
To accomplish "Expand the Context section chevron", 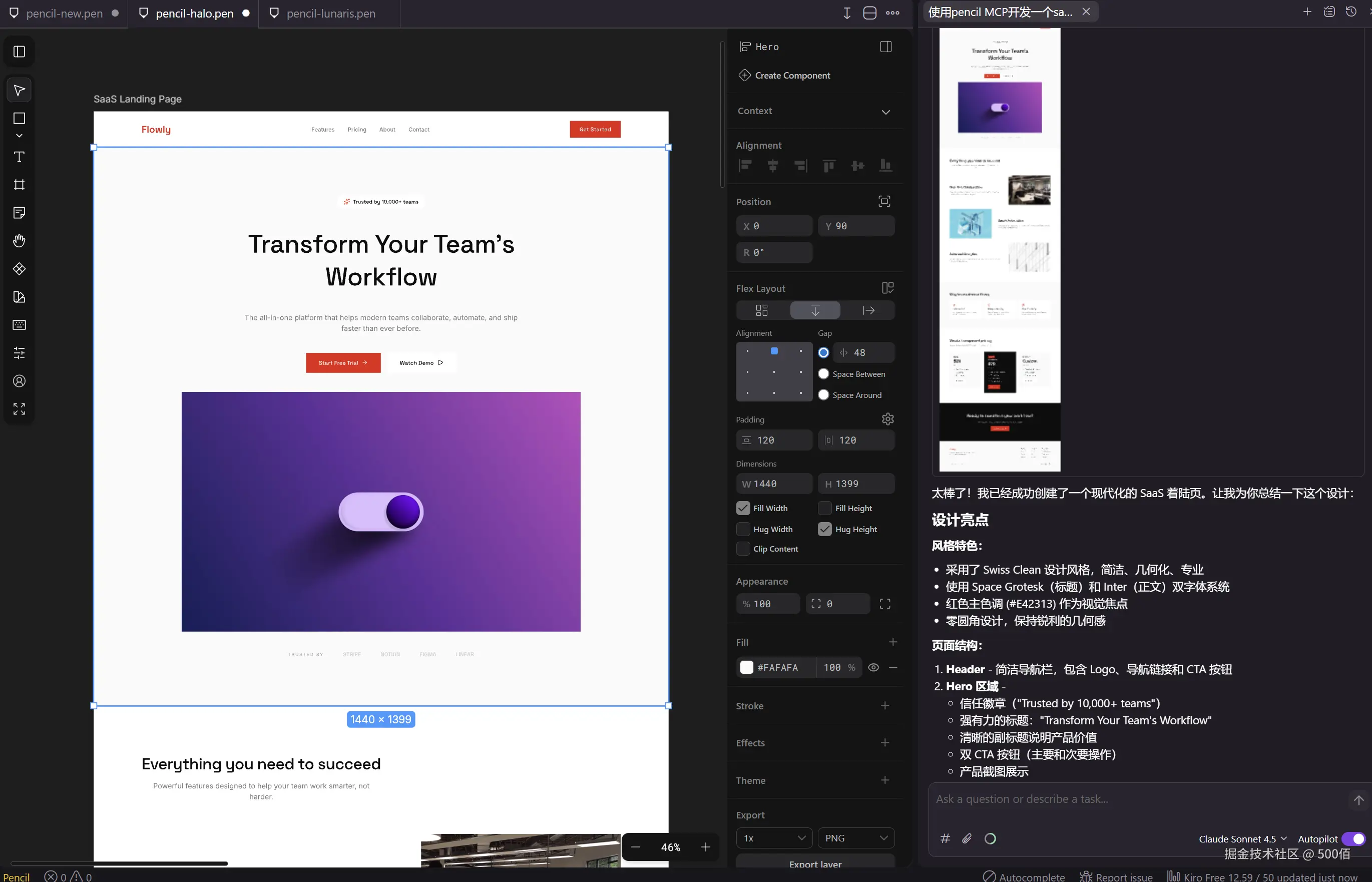I will tap(885, 112).
